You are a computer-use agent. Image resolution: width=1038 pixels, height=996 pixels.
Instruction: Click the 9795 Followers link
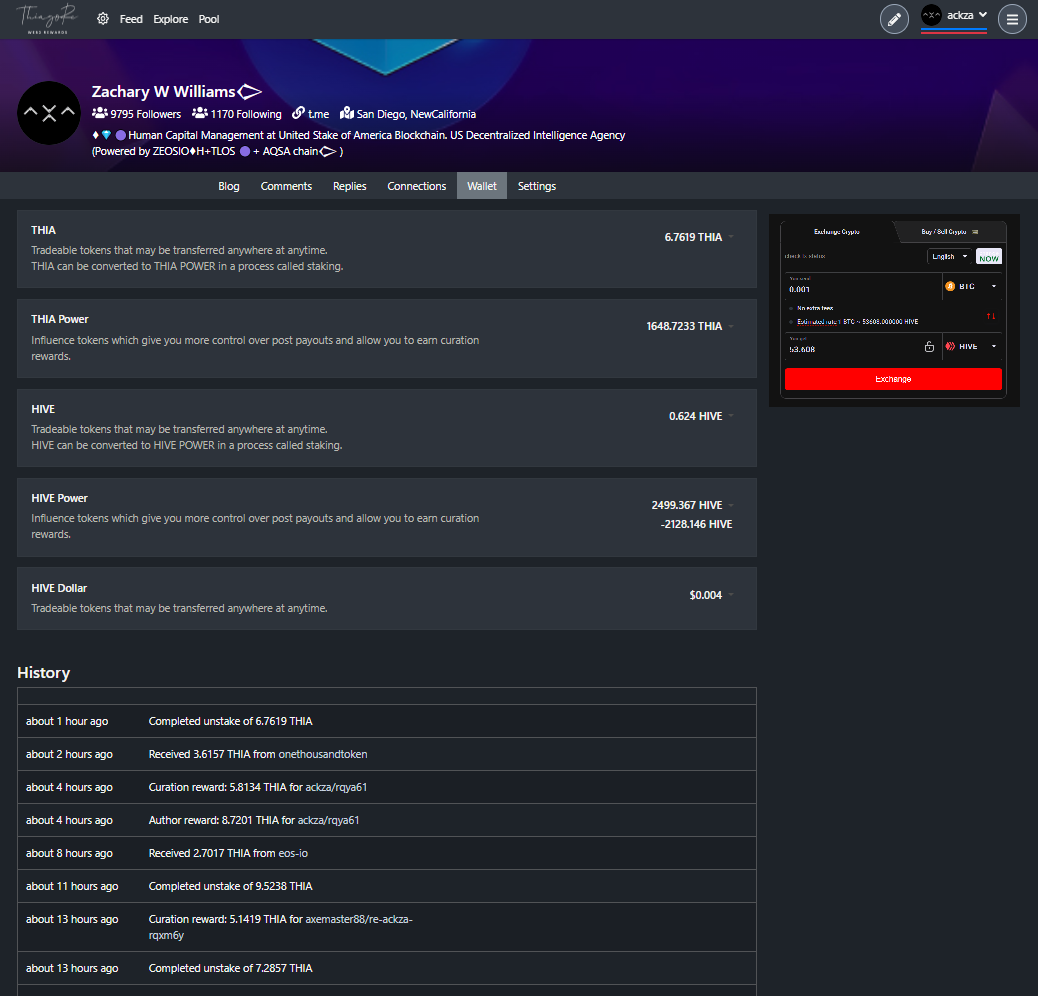146,114
